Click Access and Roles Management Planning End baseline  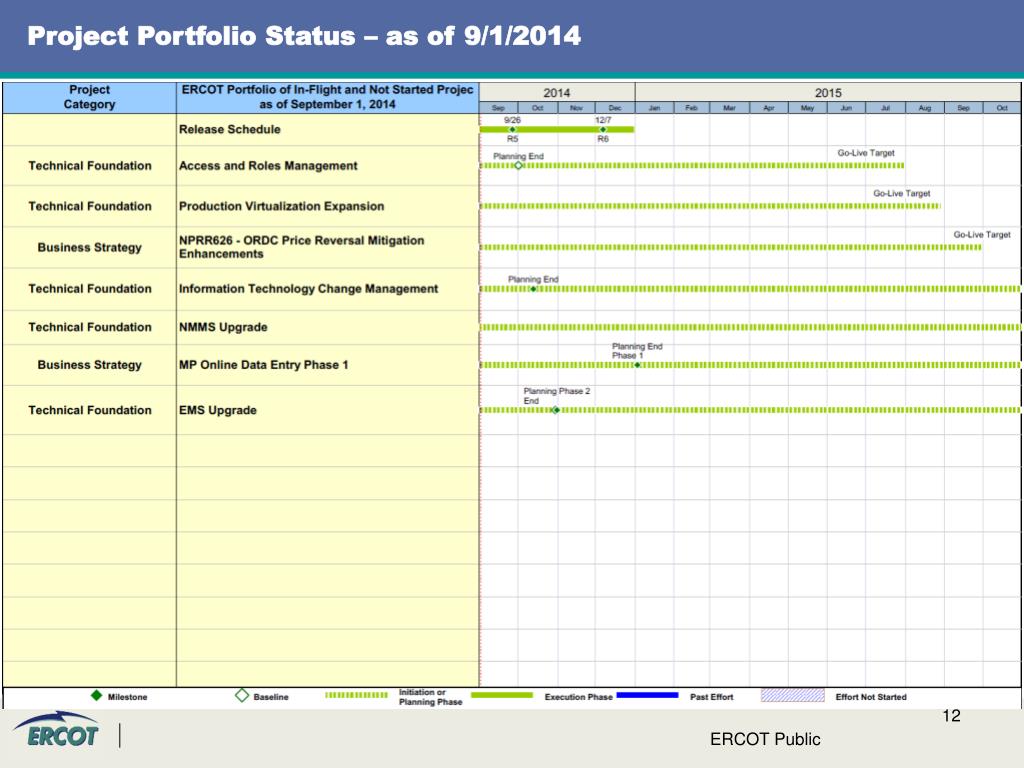tap(519, 166)
